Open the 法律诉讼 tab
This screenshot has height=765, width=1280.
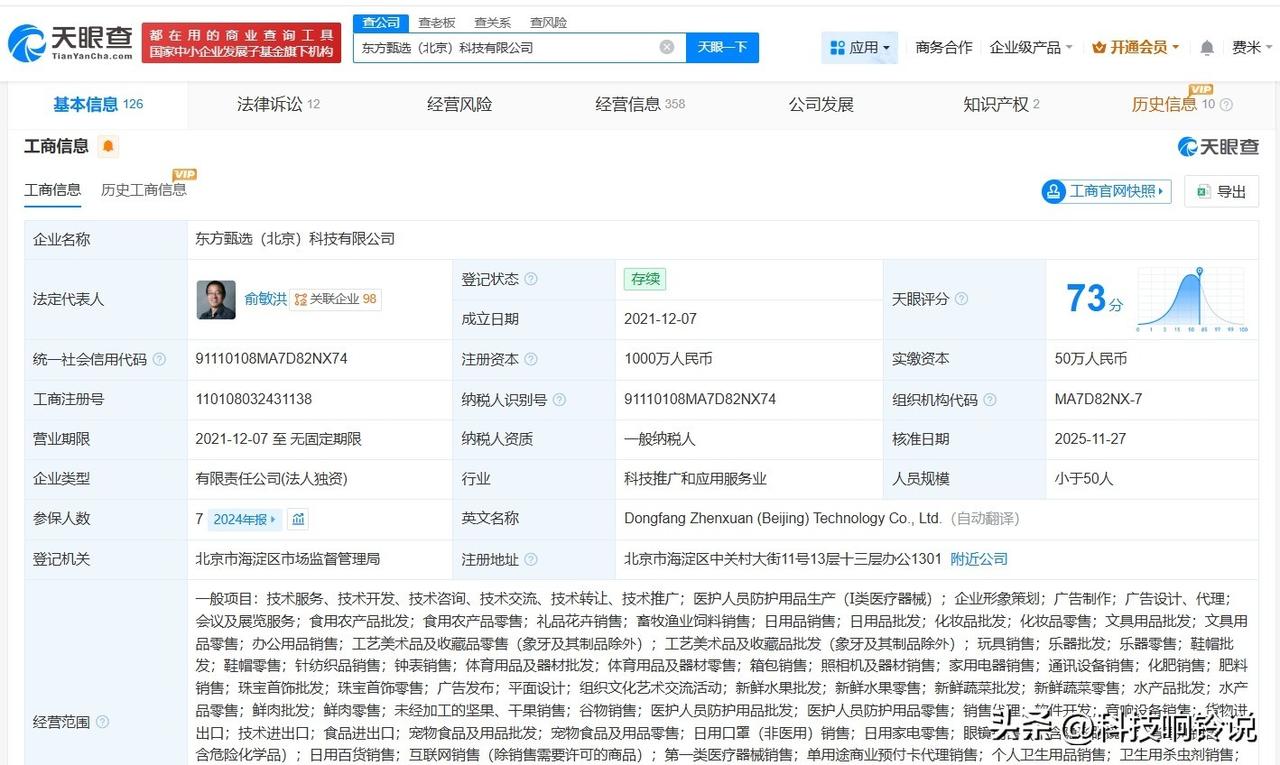click(278, 104)
